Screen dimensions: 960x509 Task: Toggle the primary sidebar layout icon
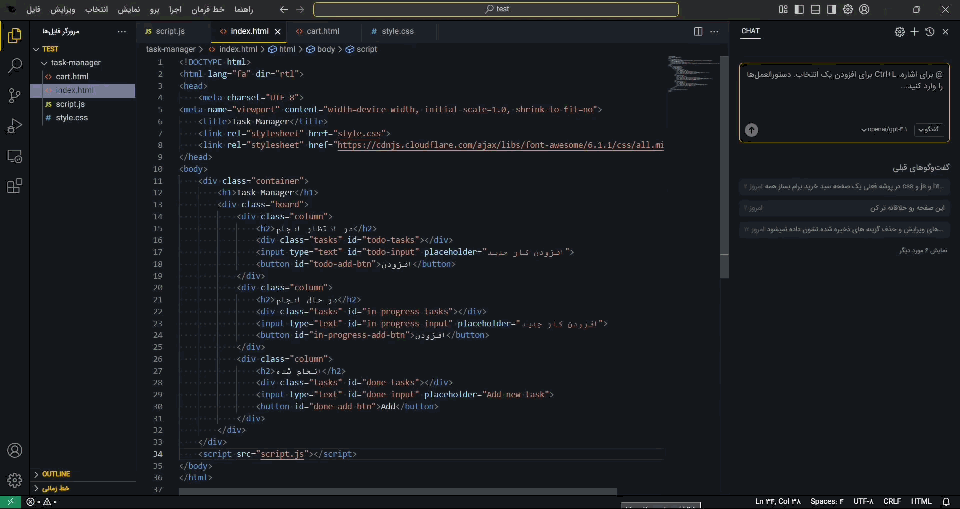[x=800, y=9]
